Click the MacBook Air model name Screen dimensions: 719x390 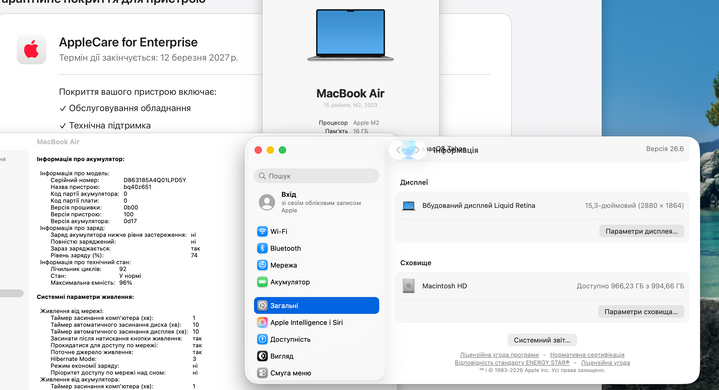(x=350, y=93)
